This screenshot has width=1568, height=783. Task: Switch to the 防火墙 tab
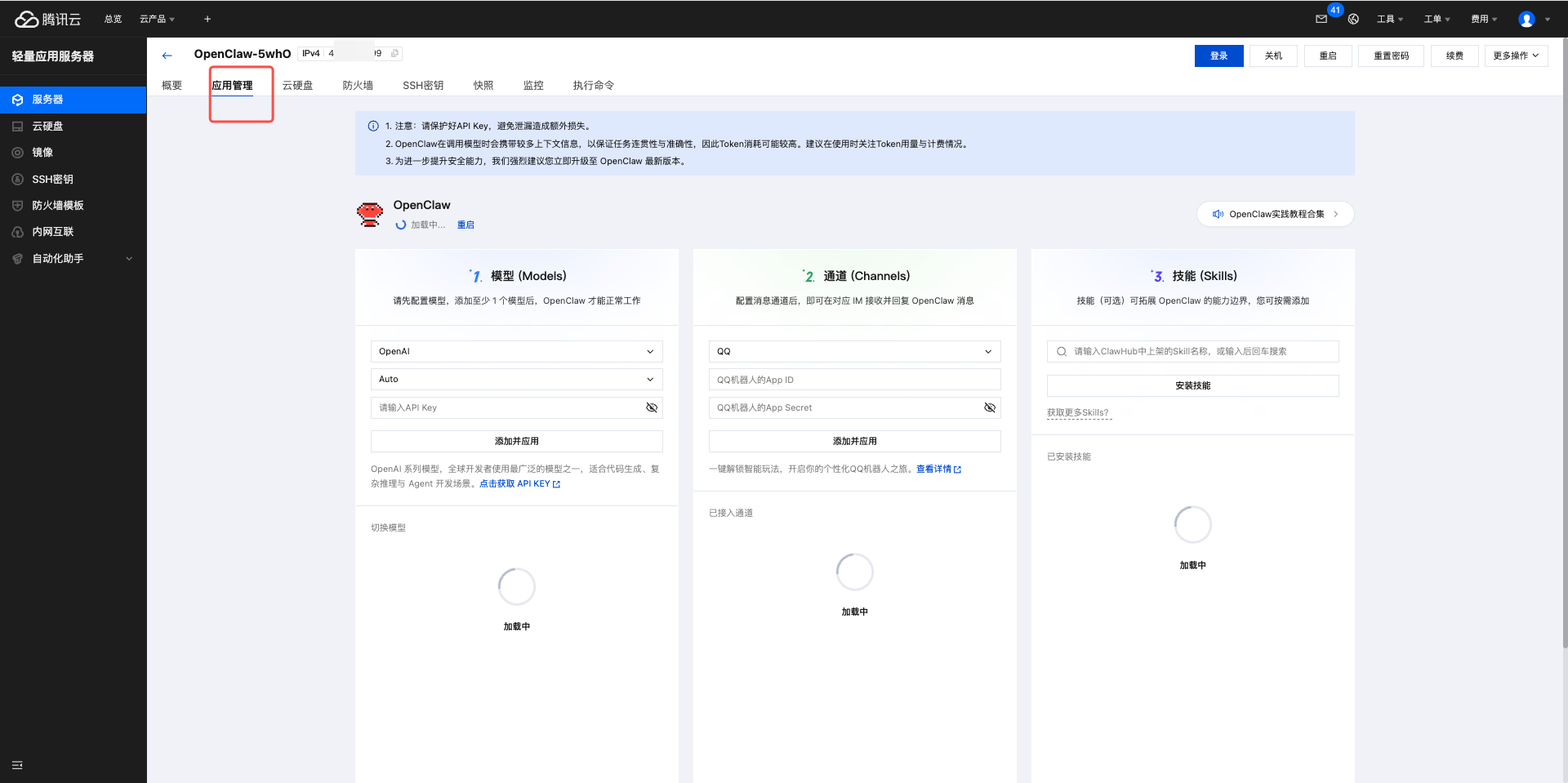tap(358, 86)
